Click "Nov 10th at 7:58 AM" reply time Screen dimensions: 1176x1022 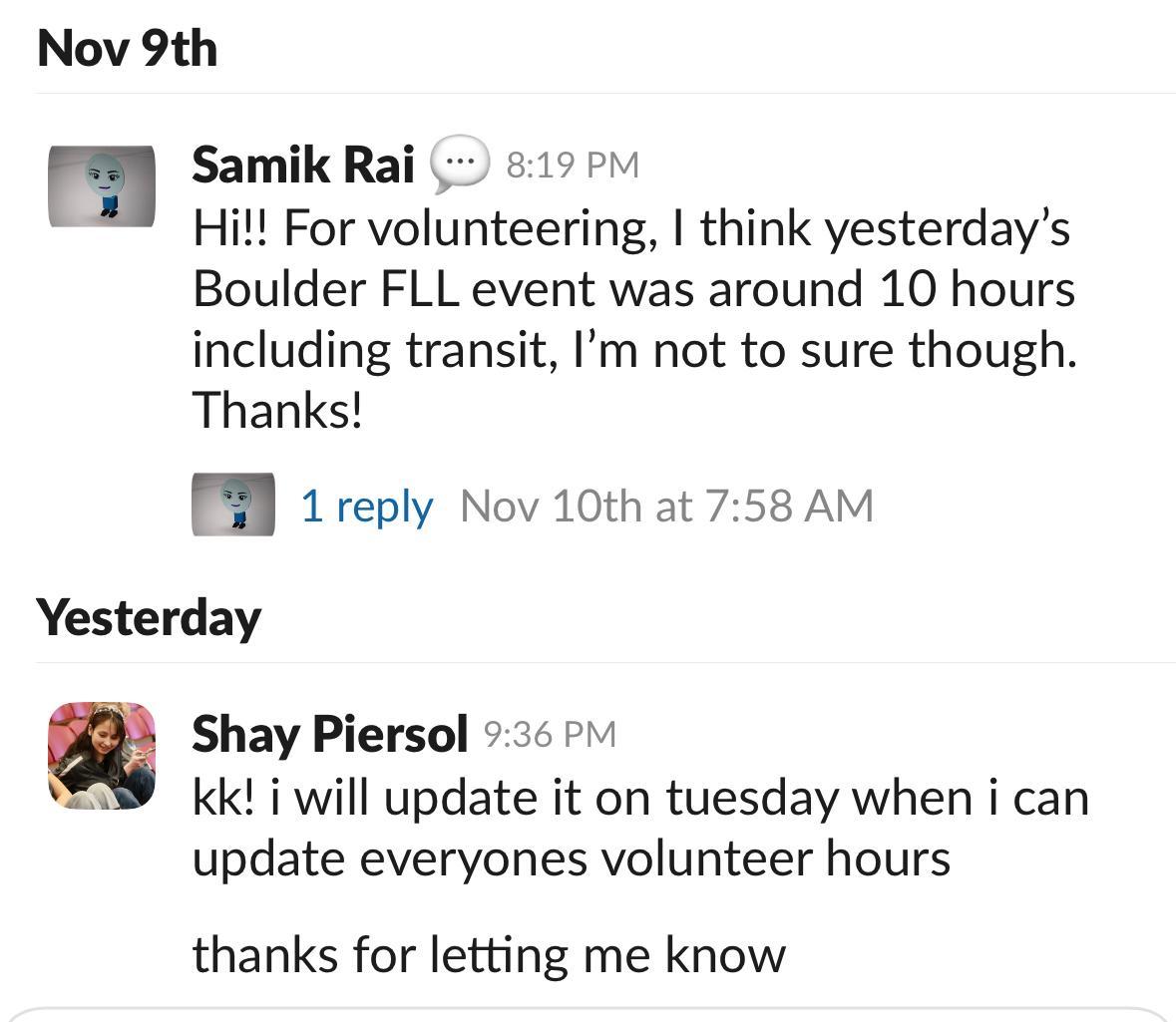pyautogui.click(x=666, y=506)
